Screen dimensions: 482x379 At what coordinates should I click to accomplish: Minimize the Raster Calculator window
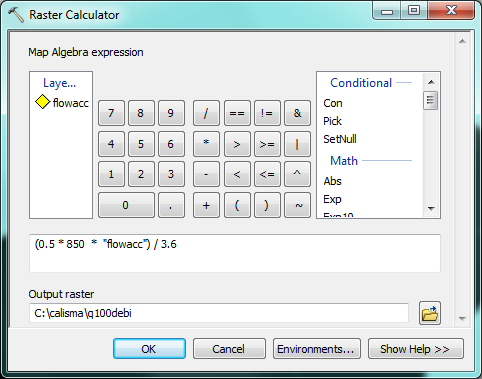coord(387,12)
